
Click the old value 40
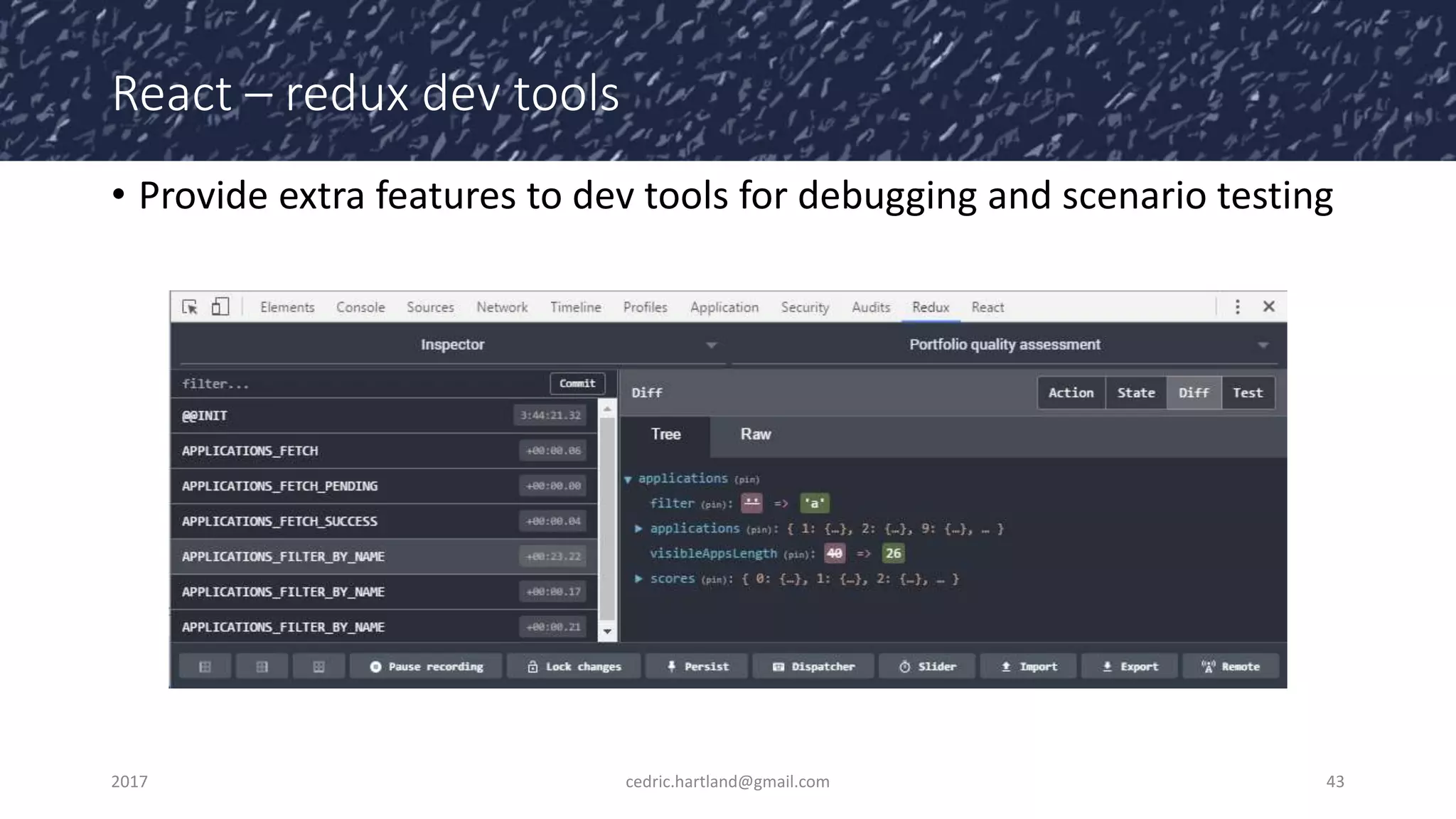(835, 553)
